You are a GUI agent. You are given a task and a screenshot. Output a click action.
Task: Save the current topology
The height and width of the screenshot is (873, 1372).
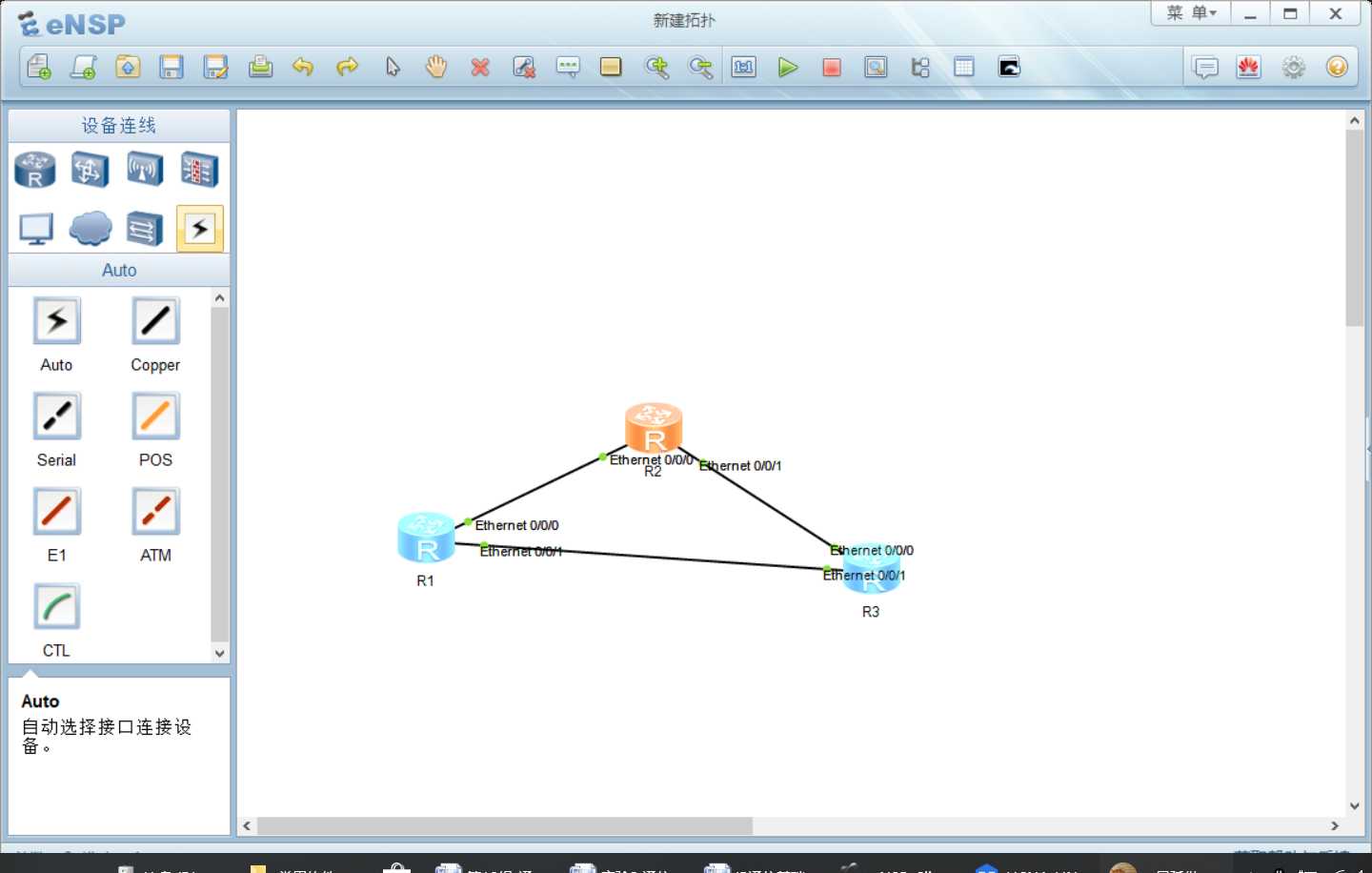click(171, 67)
